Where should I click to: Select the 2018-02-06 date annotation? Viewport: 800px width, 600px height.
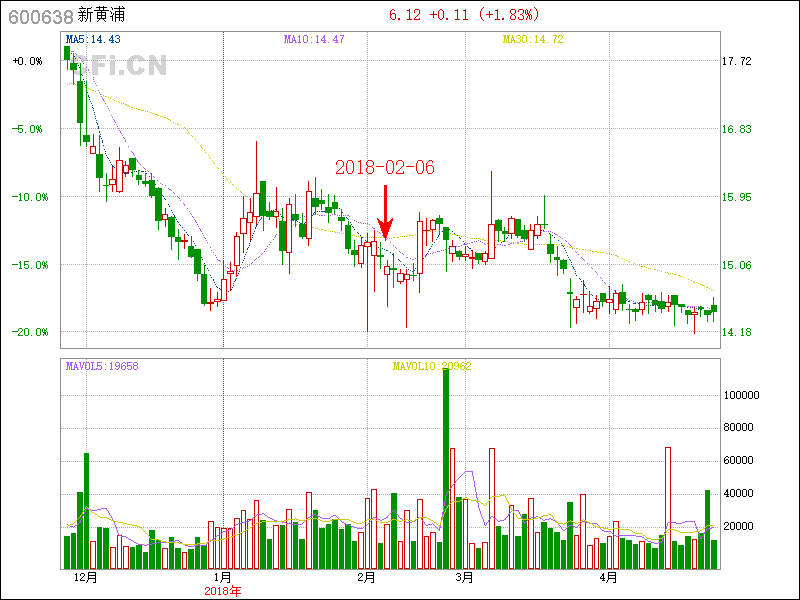tap(384, 167)
